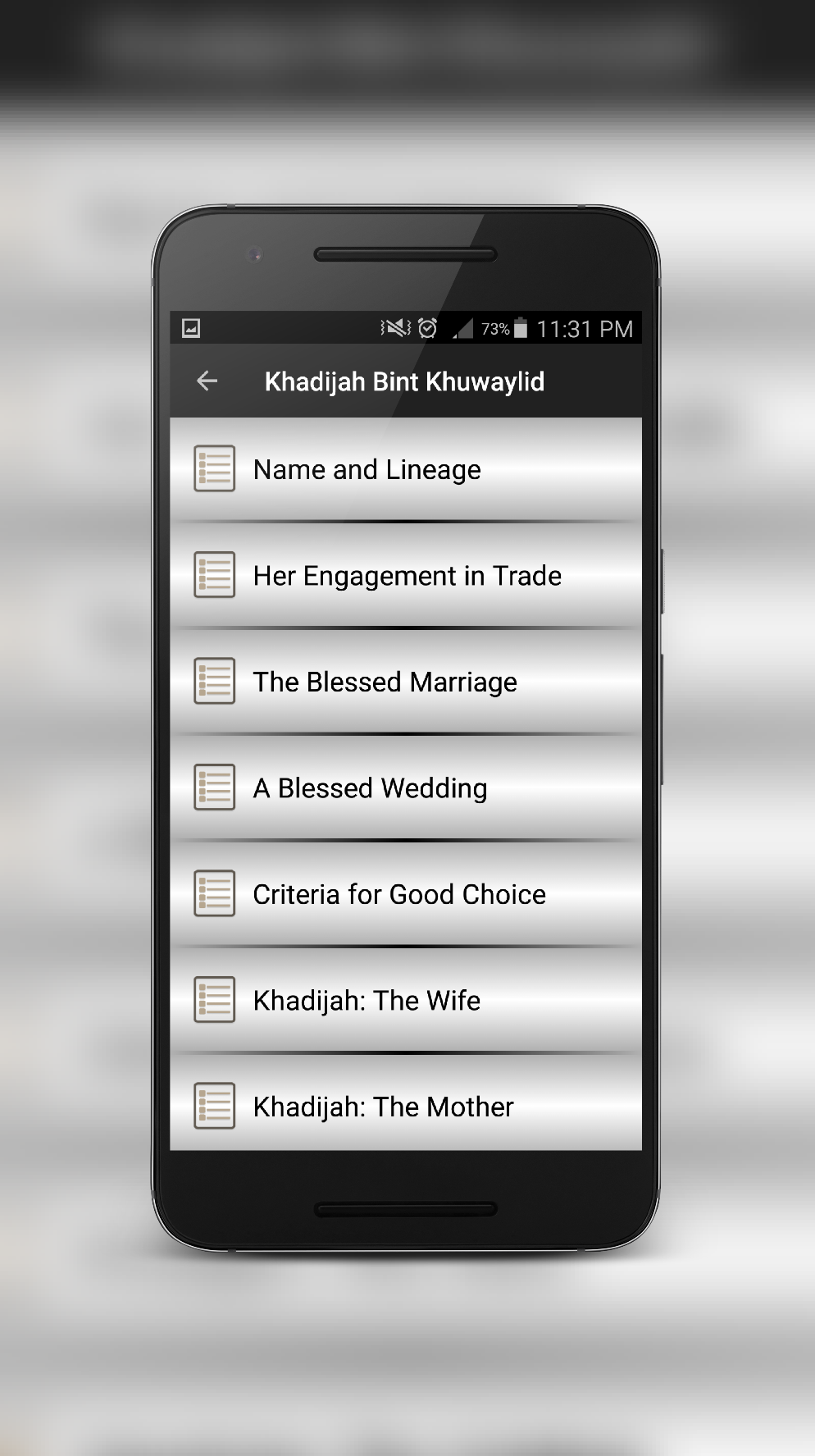The height and width of the screenshot is (1456, 815).
Task: Click list icon beside The Blessed Marriage
Action: pyautogui.click(x=214, y=681)
